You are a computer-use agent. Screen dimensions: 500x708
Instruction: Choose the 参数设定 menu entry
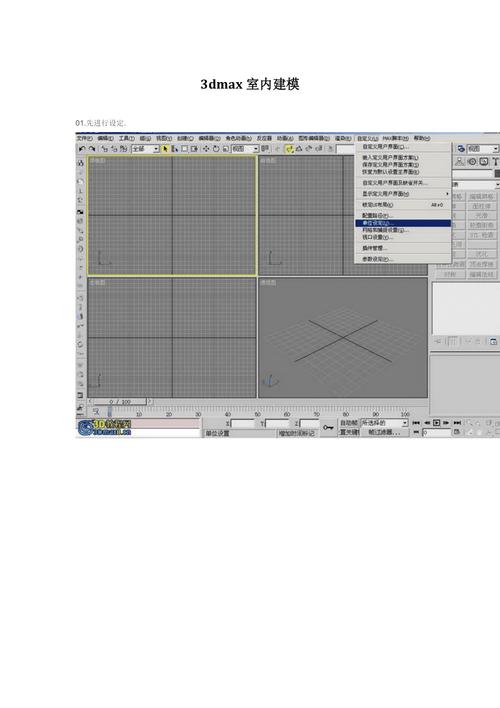[x=403, y=259]
